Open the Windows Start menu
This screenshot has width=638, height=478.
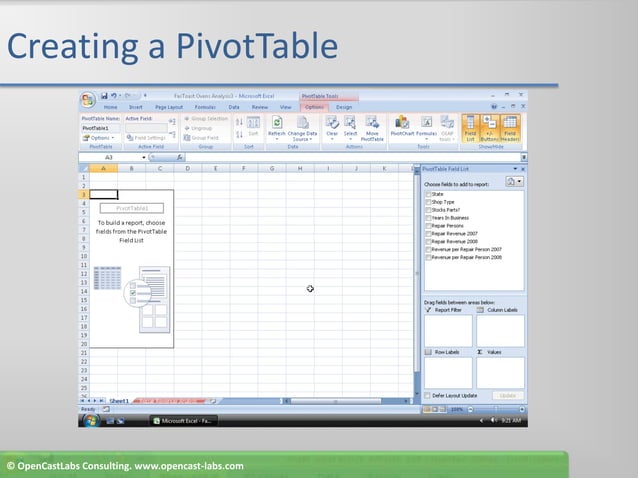[x=91, y=421]
